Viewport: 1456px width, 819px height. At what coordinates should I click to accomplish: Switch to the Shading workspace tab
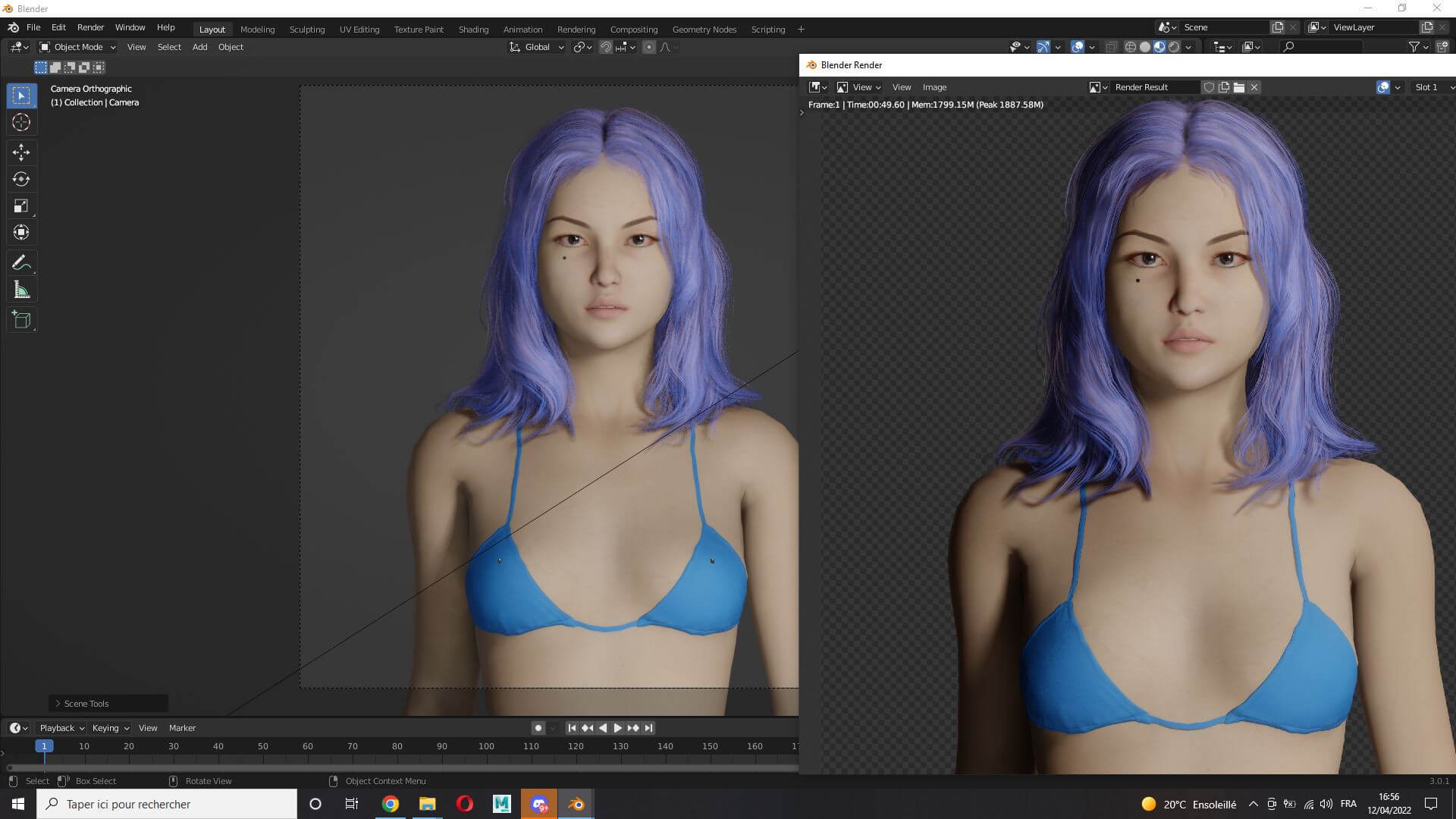pos(473,29)
